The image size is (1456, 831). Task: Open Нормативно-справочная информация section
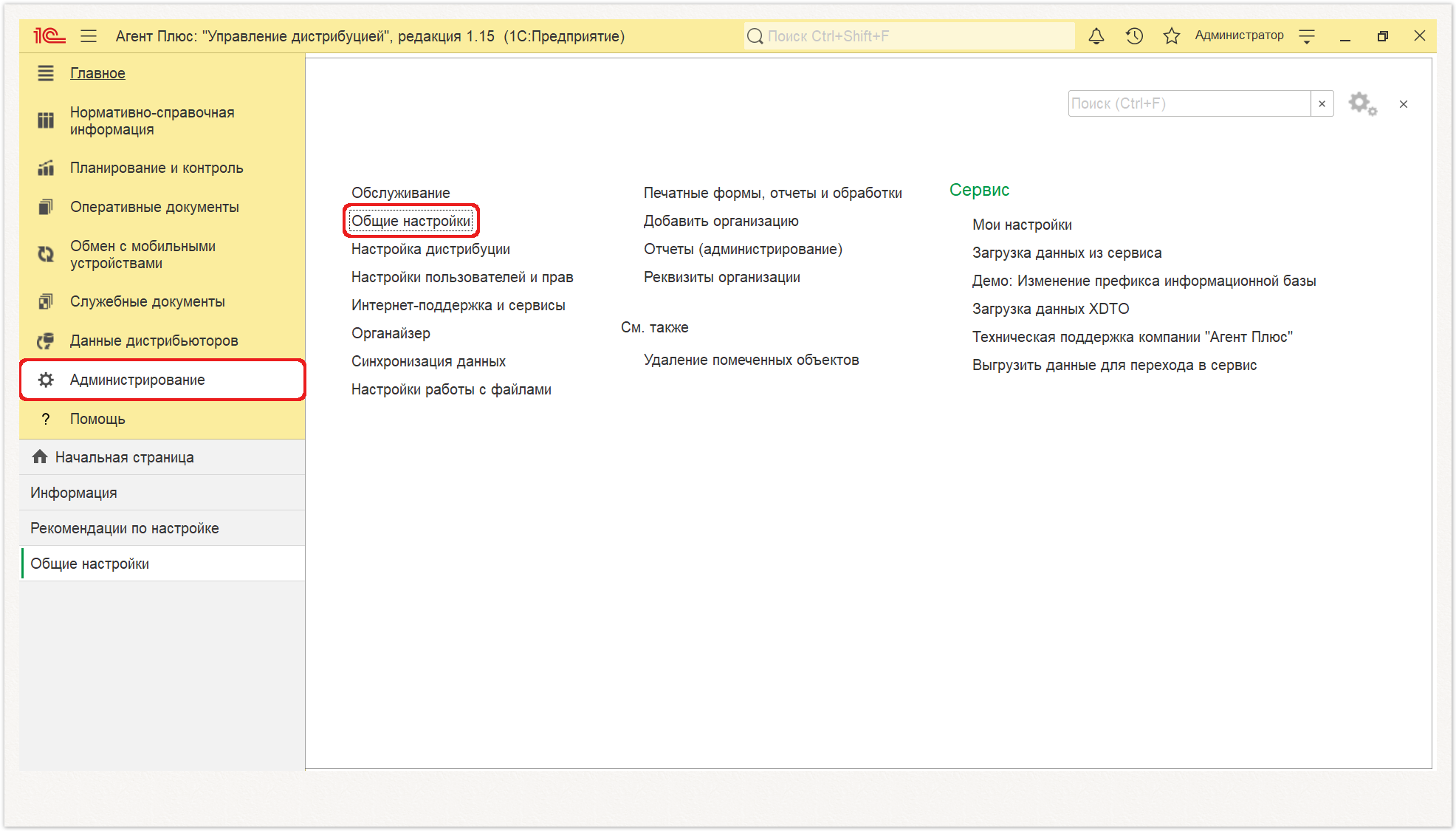(x=152, y=120)
